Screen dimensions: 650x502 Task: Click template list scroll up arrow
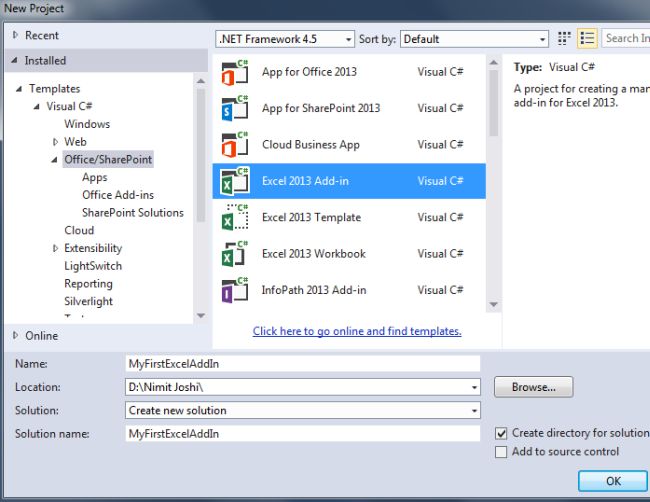493,63
